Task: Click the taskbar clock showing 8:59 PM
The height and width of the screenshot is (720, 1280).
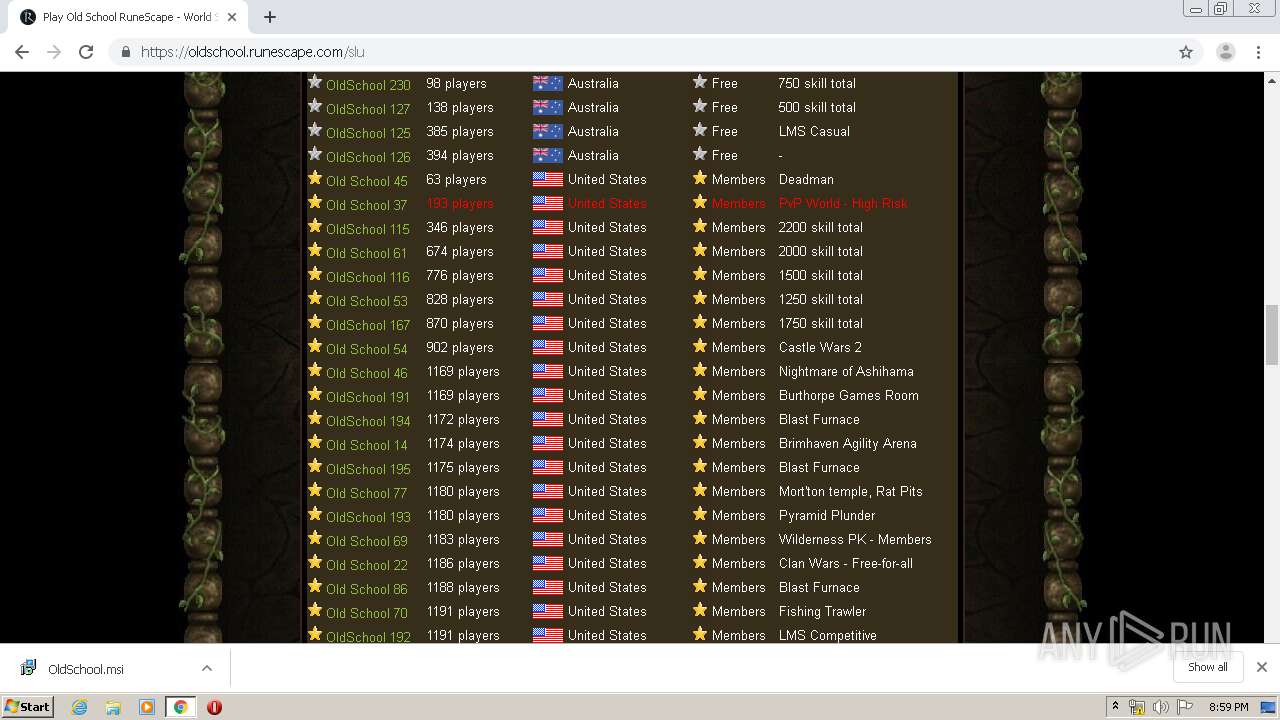Action: pos(1228,707)
